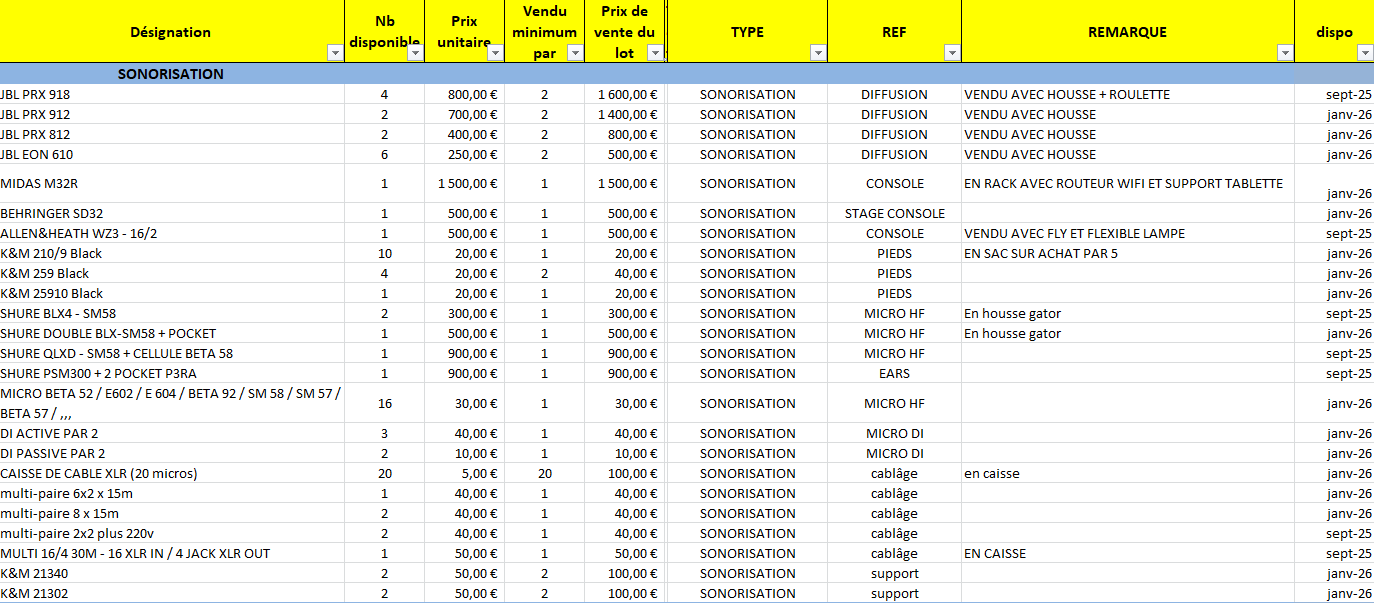Click the sept-25 dispo of JBL PRX 918
Screen dimensions: 1374x603
click(x=1334, y=94)
